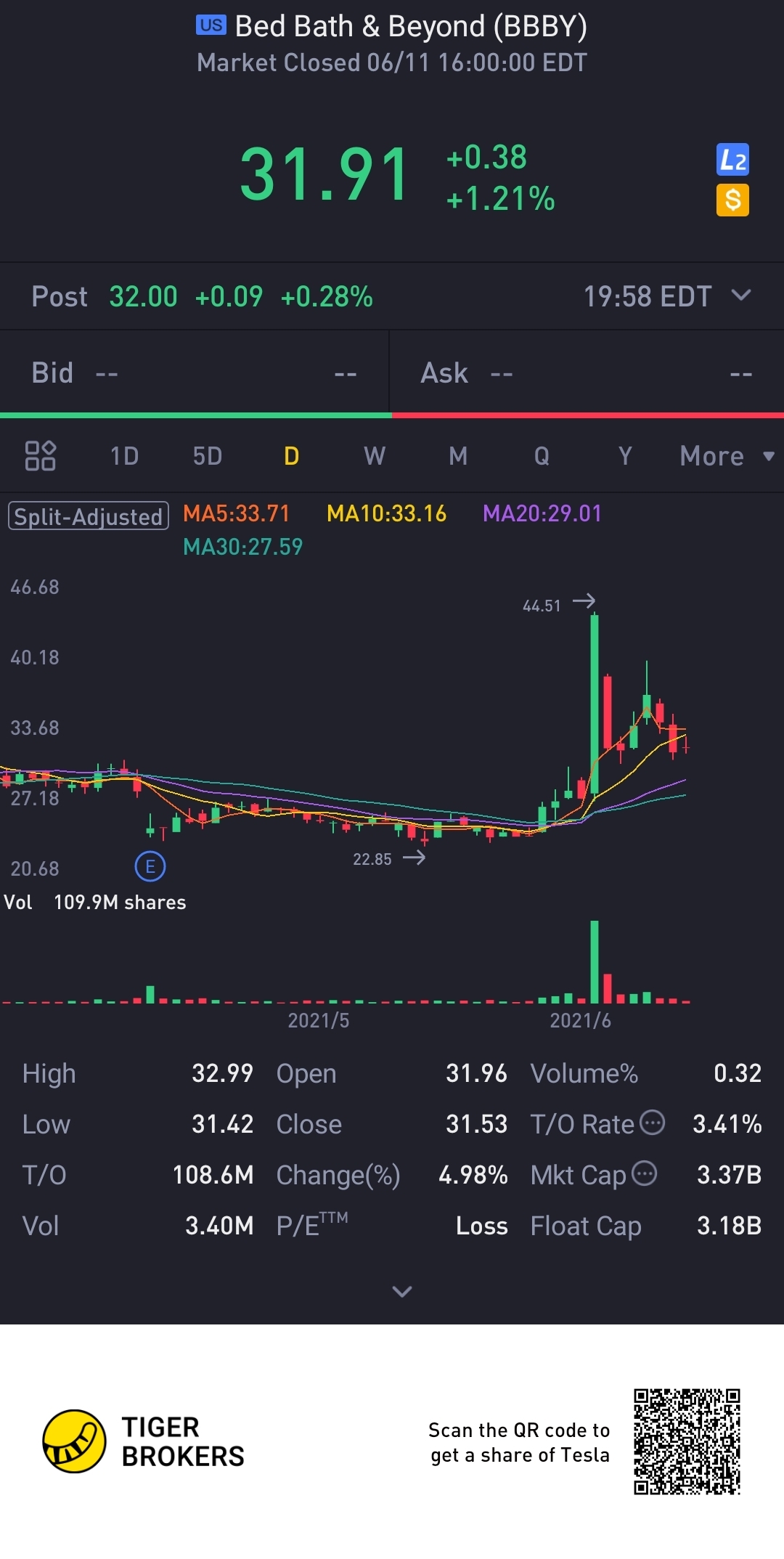
Task: Tap the earnings E marker on chart
Action: click(150, 866)
